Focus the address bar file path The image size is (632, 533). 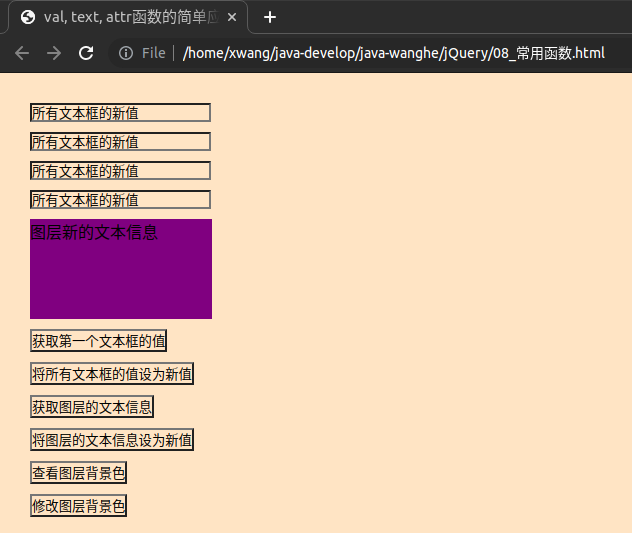[x=393, y=53]
